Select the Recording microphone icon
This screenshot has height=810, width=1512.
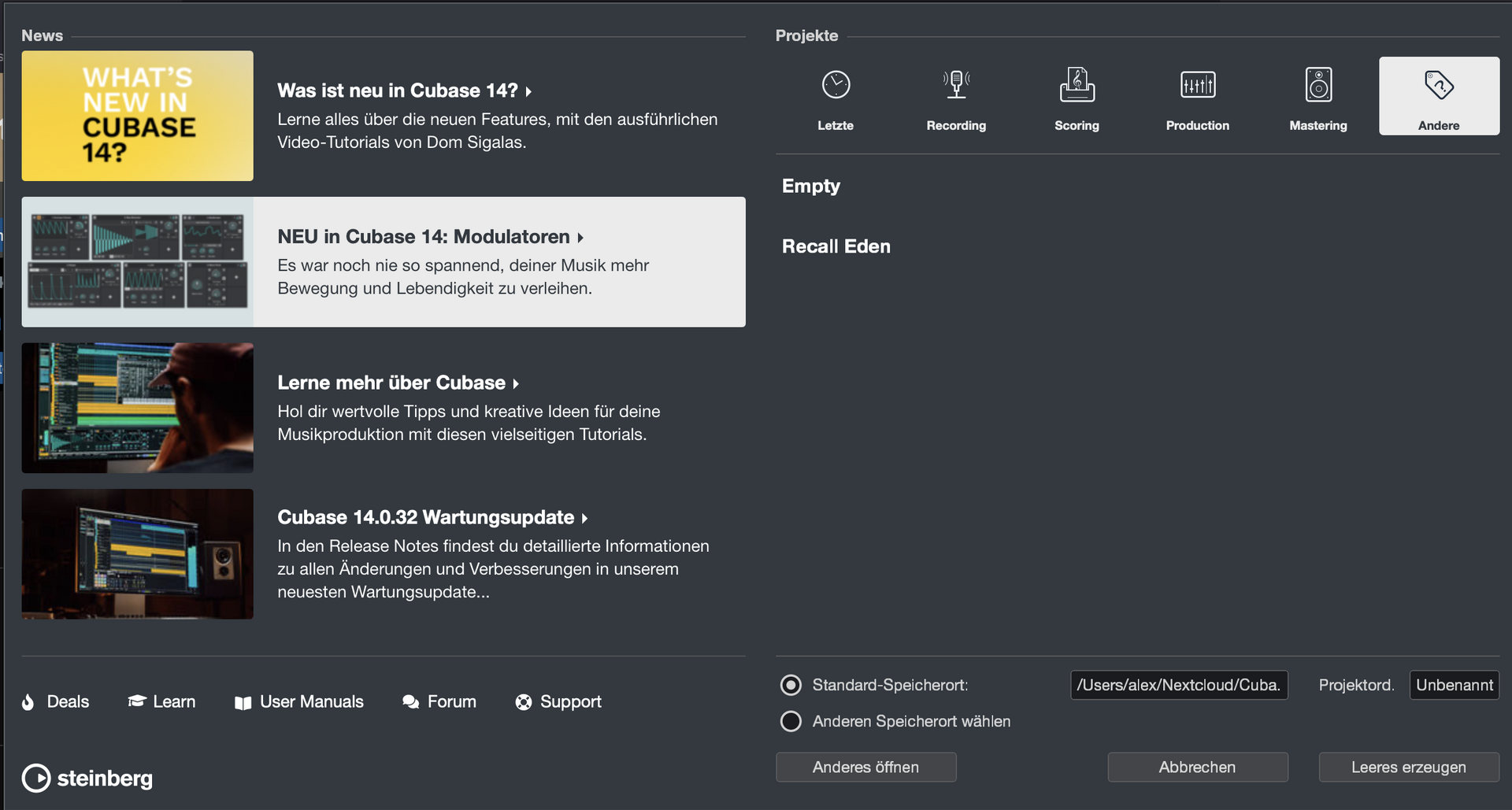pyautogui.click(x=956, y=84)
